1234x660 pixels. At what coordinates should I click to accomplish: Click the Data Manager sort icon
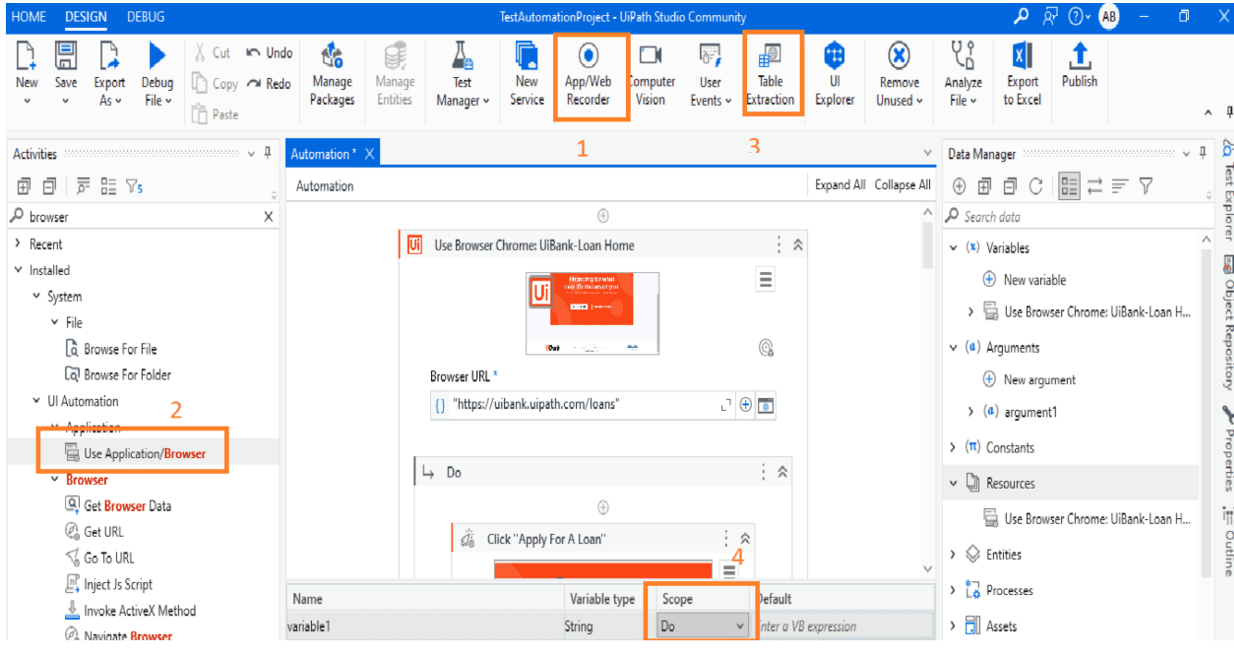1120,185
